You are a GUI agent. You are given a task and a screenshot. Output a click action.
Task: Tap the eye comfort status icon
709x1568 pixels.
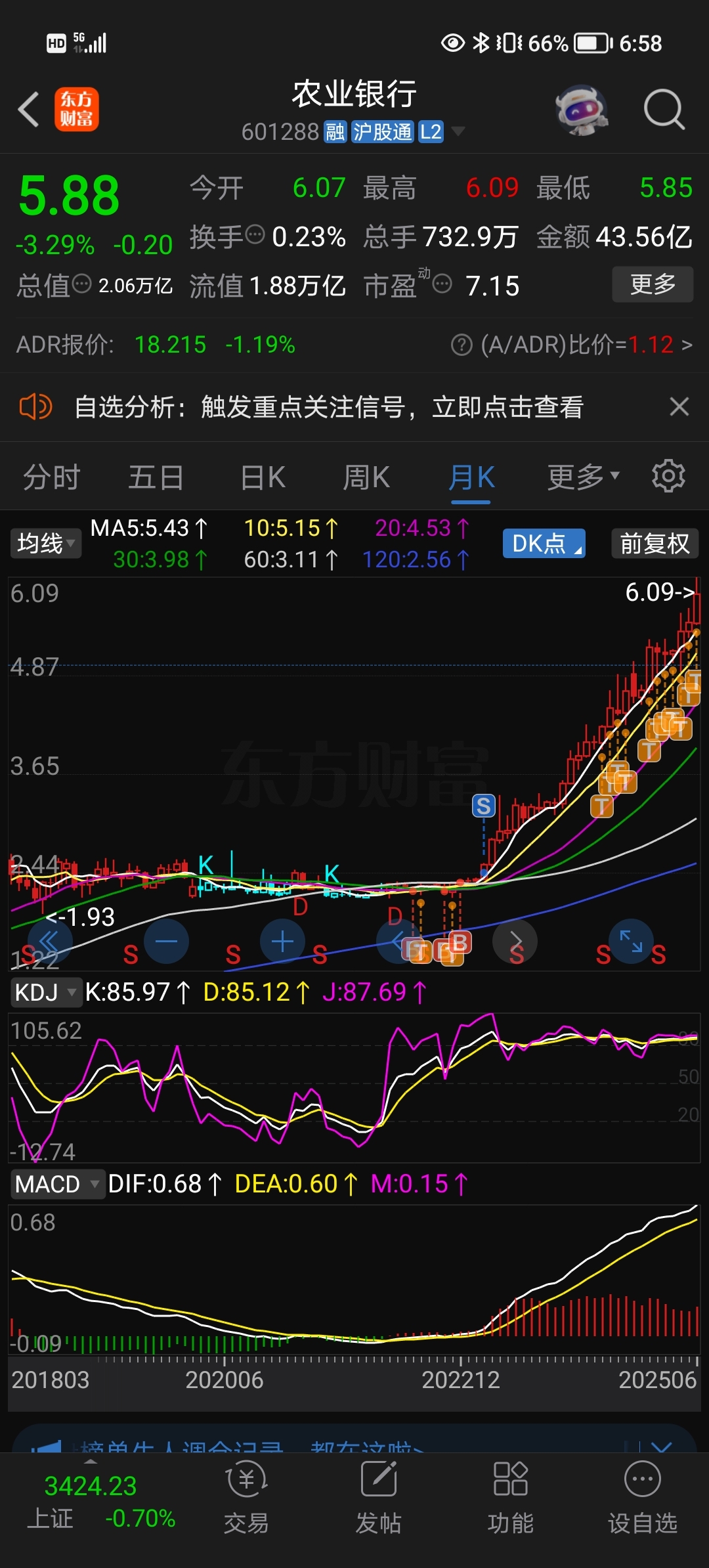453,43
